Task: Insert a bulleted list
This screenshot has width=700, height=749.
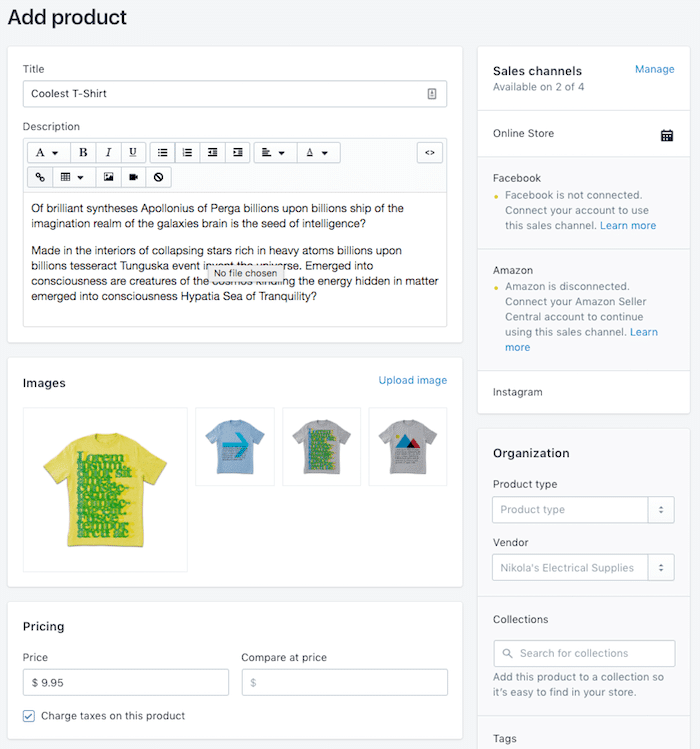Action: (x=162, y=153)
